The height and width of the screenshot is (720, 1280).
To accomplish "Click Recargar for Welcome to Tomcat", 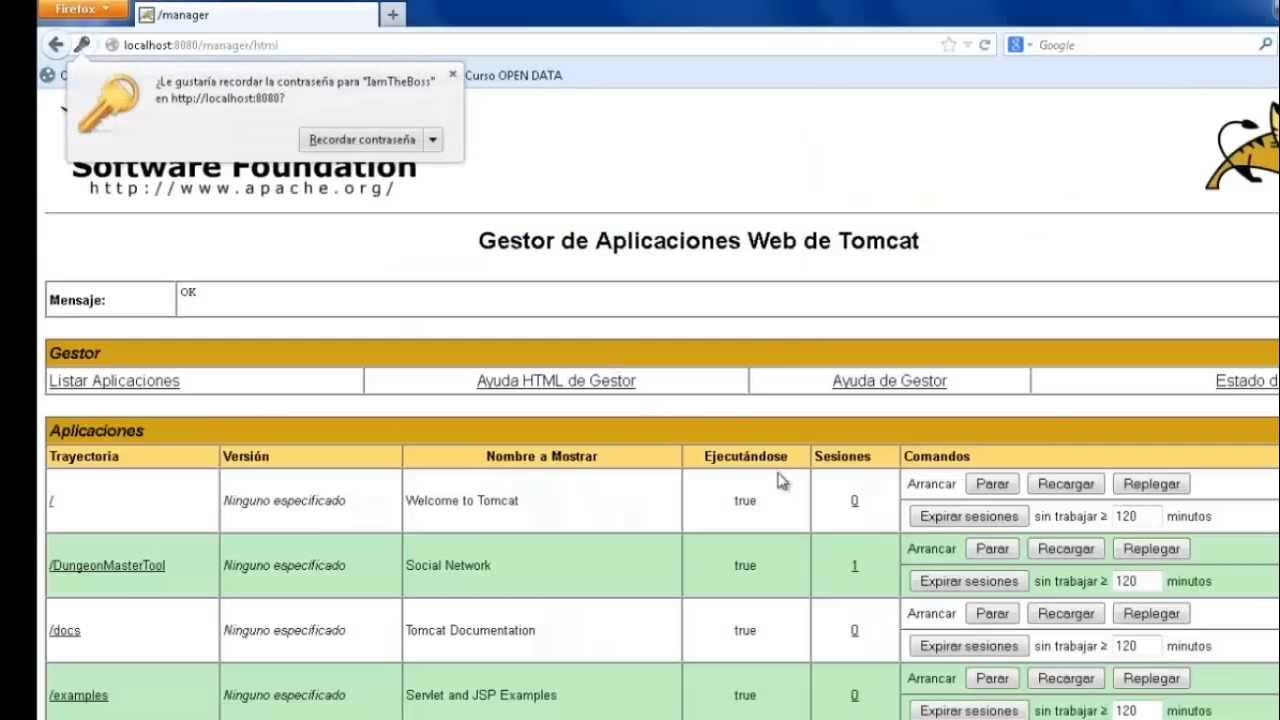I will (x=1066, y=484).
